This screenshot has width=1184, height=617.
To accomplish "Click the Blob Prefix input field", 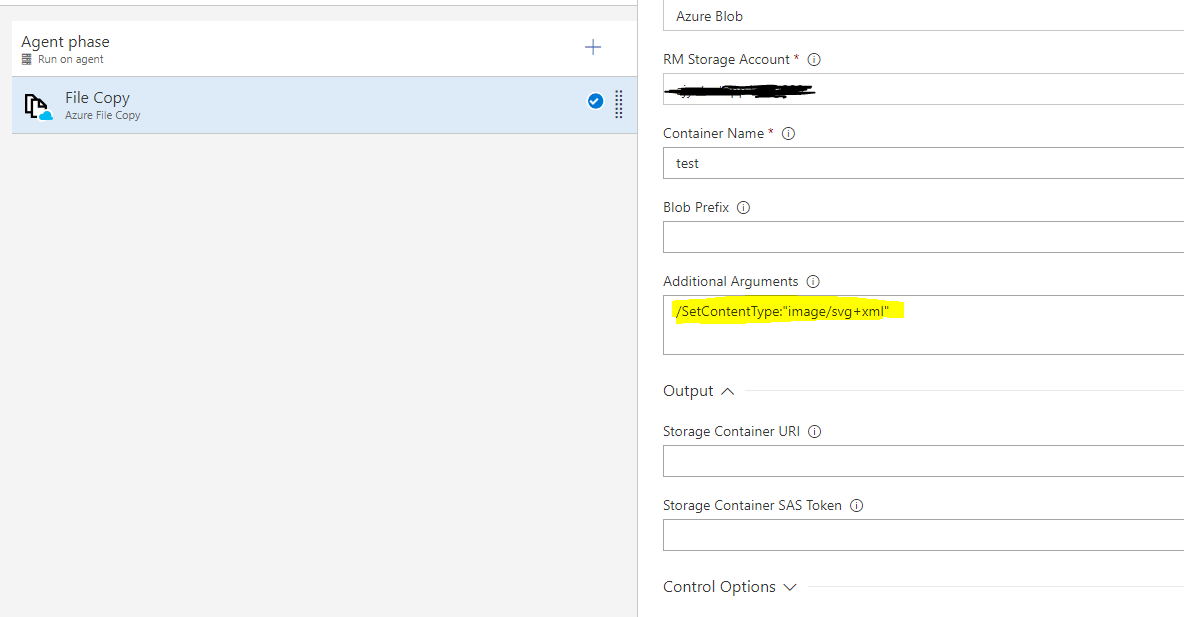I will point(923,237).
